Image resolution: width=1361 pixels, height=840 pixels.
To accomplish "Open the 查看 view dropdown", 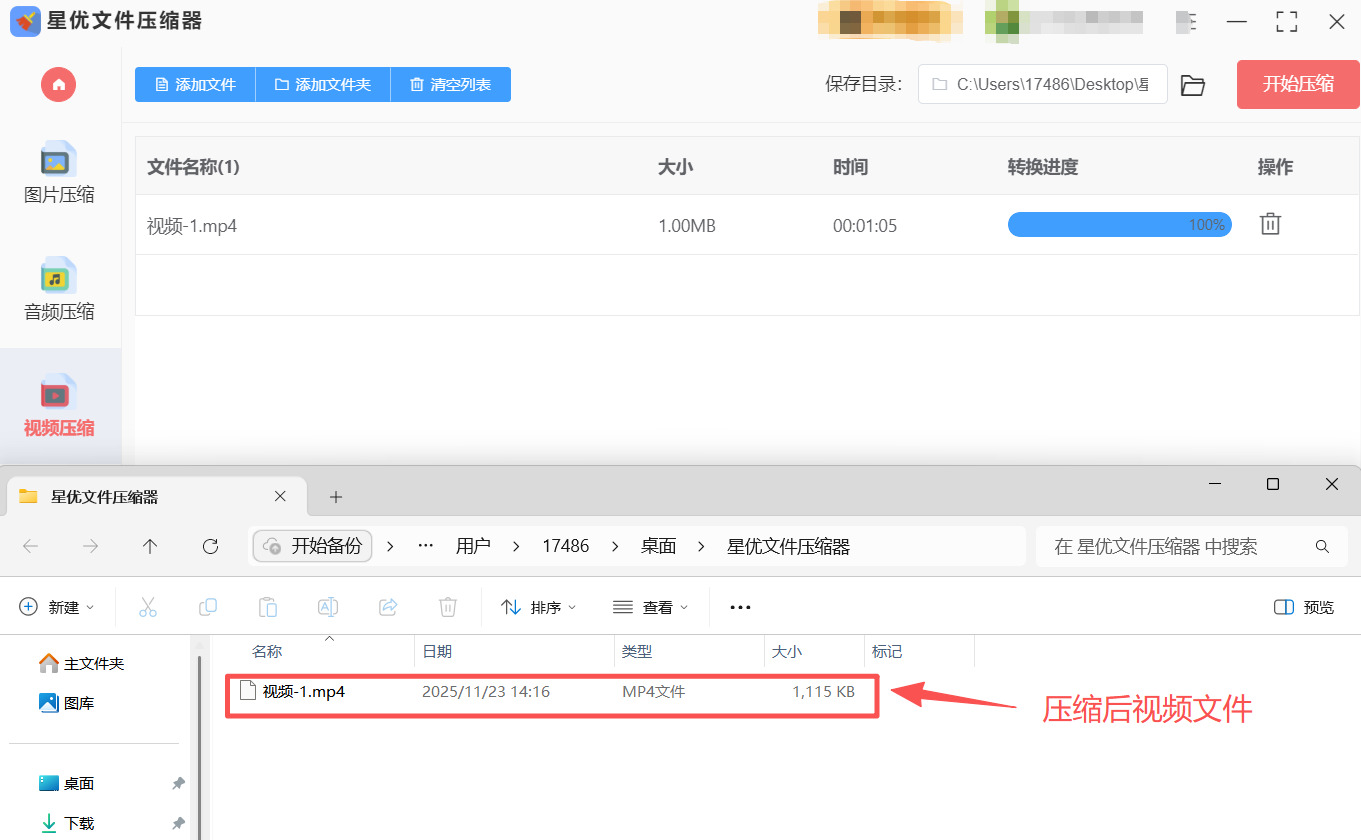I will (x=650, y=607).
